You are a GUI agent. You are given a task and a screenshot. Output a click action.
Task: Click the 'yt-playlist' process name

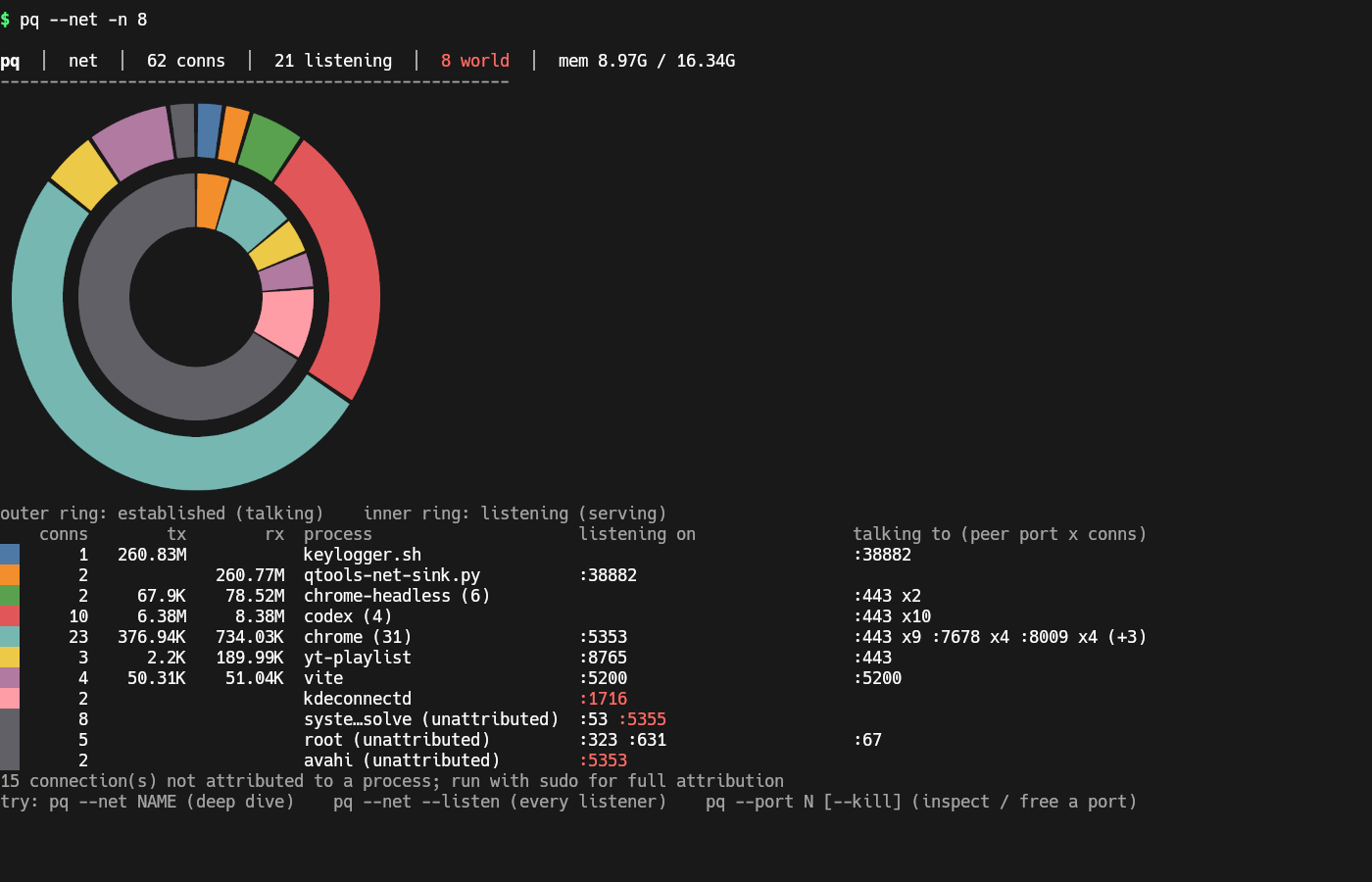(358, 658)
